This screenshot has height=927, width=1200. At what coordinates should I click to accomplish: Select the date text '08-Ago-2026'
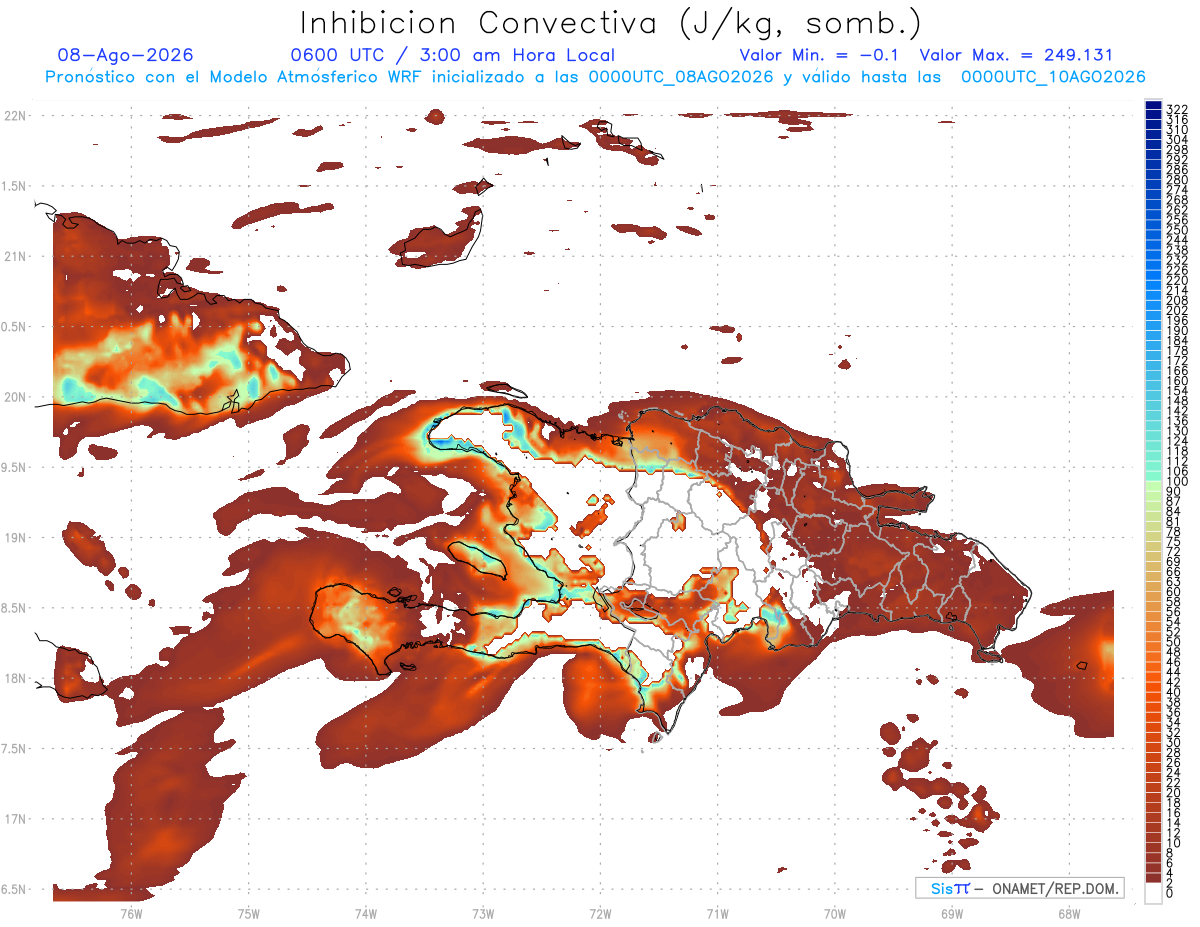(126, 55)
